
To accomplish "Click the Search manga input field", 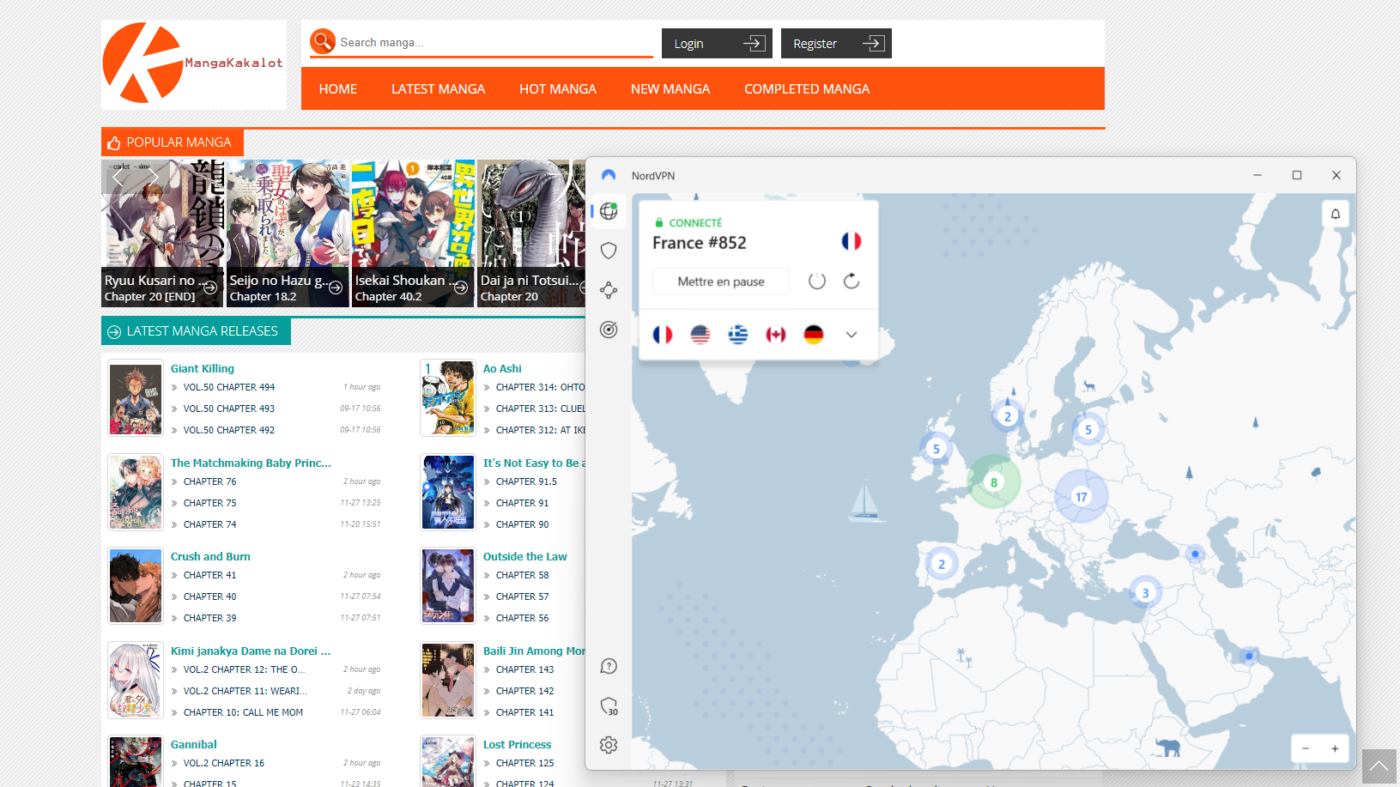I will [494, 42].
